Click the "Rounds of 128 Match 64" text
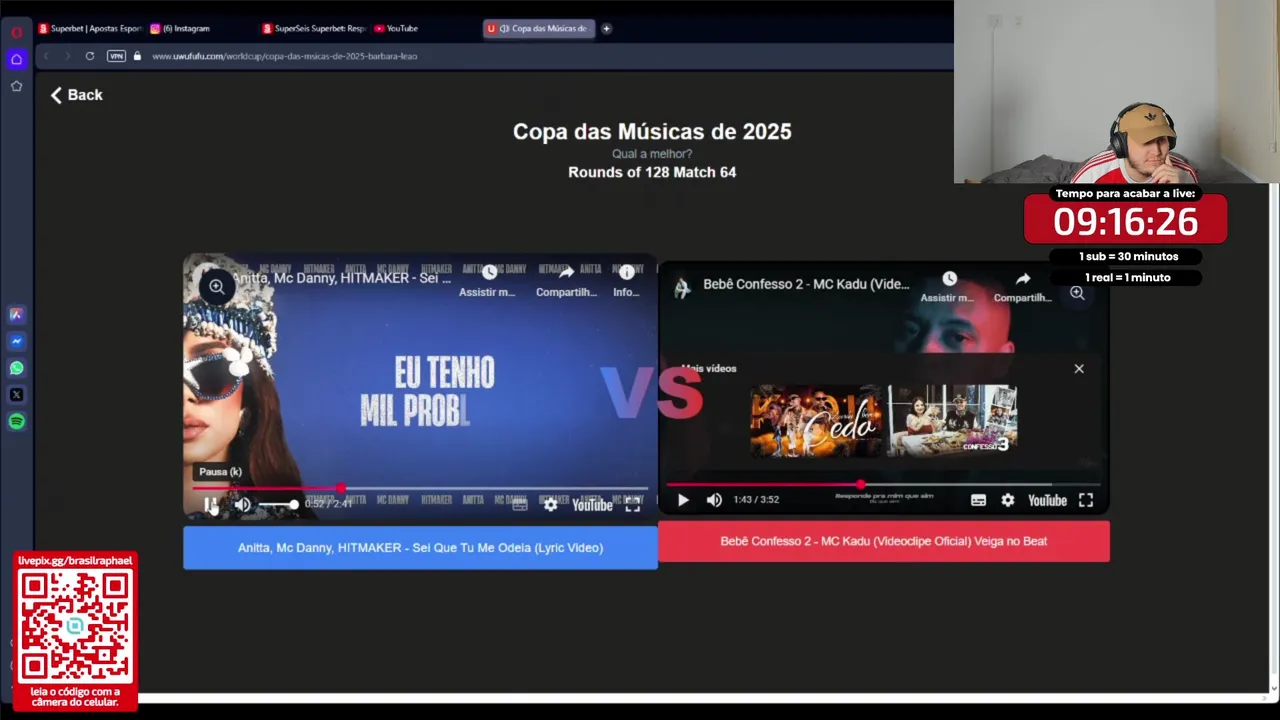 652,172
